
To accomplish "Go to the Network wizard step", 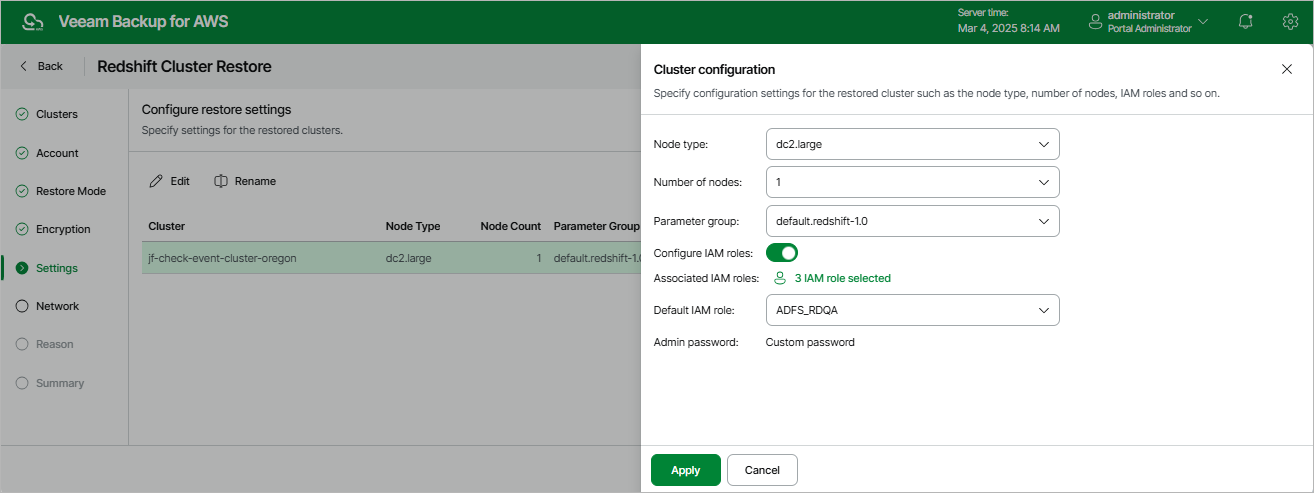I will 57,306.
